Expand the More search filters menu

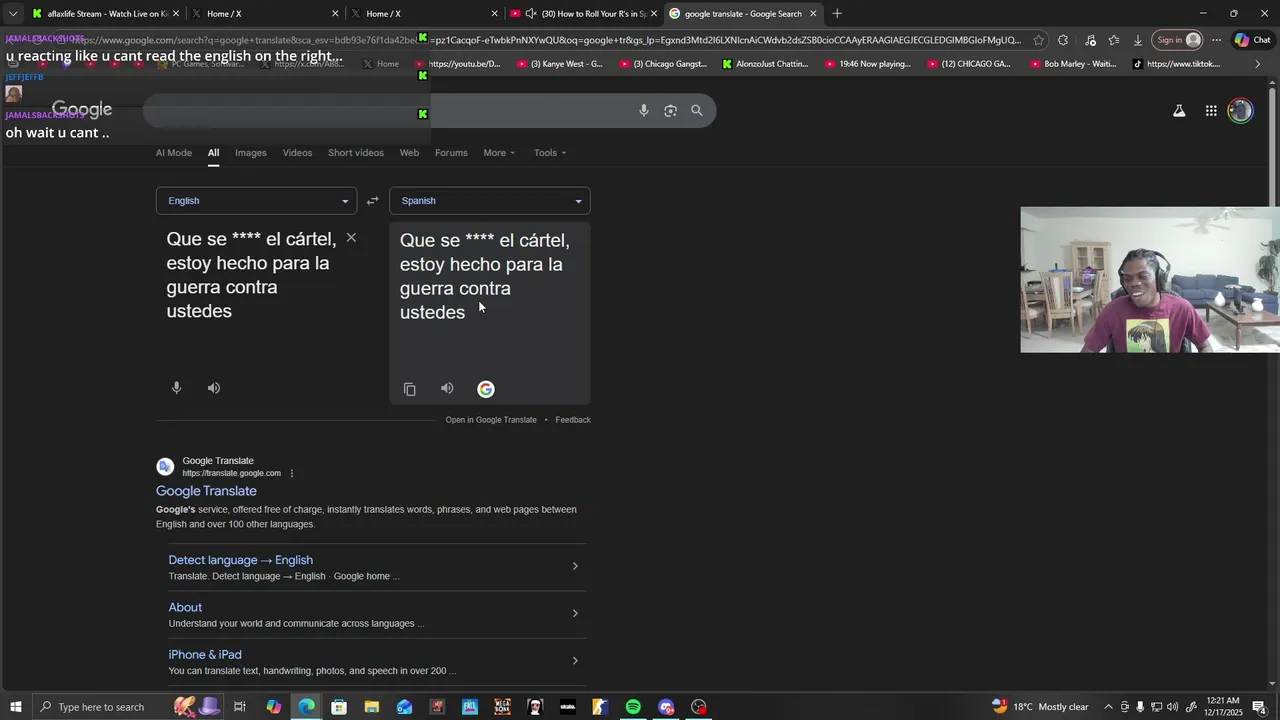(x=499, y=153)
